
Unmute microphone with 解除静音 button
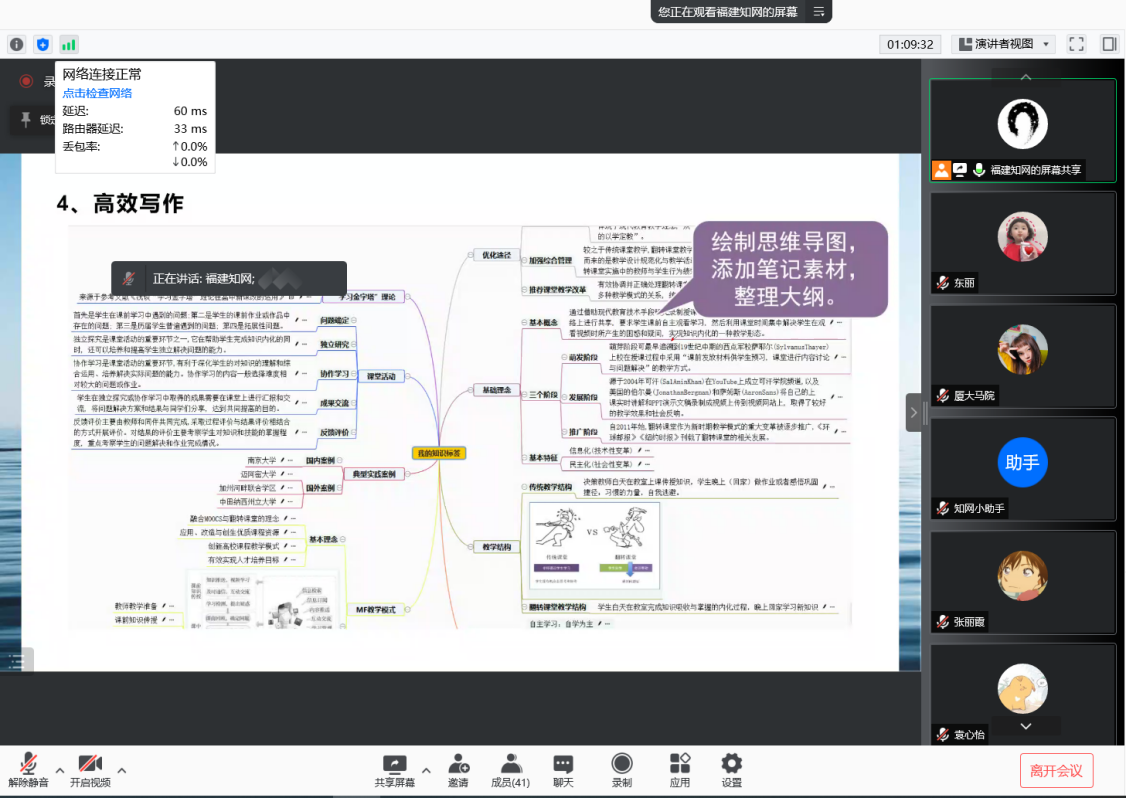(x=28, y=770)
